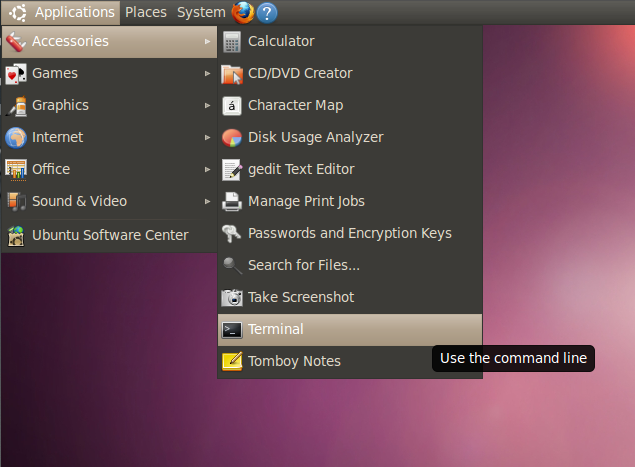Image resolution: width=635 pixels, height=467 pixels.
Task: Open Tomboy Notes entry
Action: (350, 361)
